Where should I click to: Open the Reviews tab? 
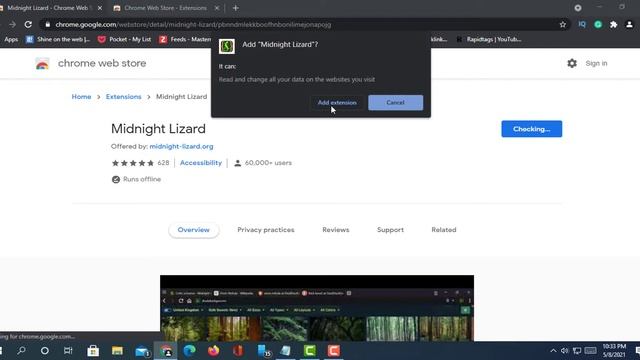(x=336, y=230)
